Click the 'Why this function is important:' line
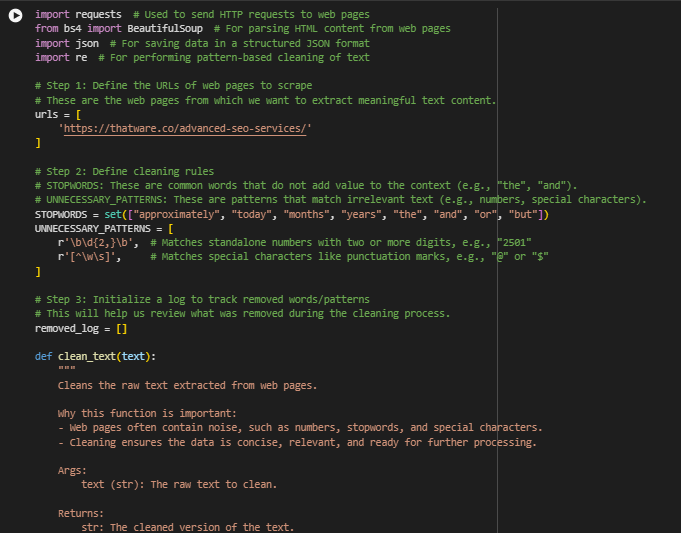The height and width of the screenshot is (533, 681). click(147, 413)
